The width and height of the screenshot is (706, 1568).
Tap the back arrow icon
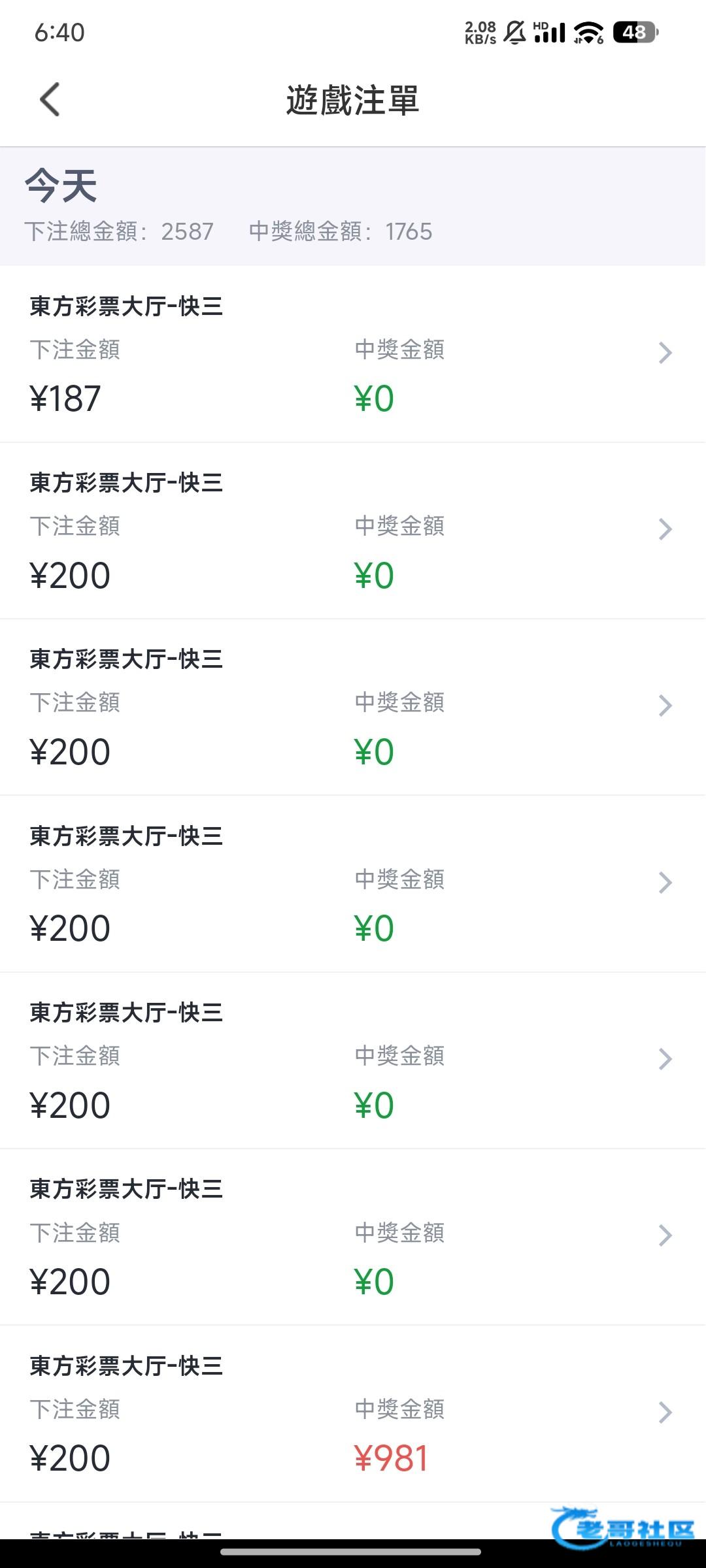click(x=50, y=99)
